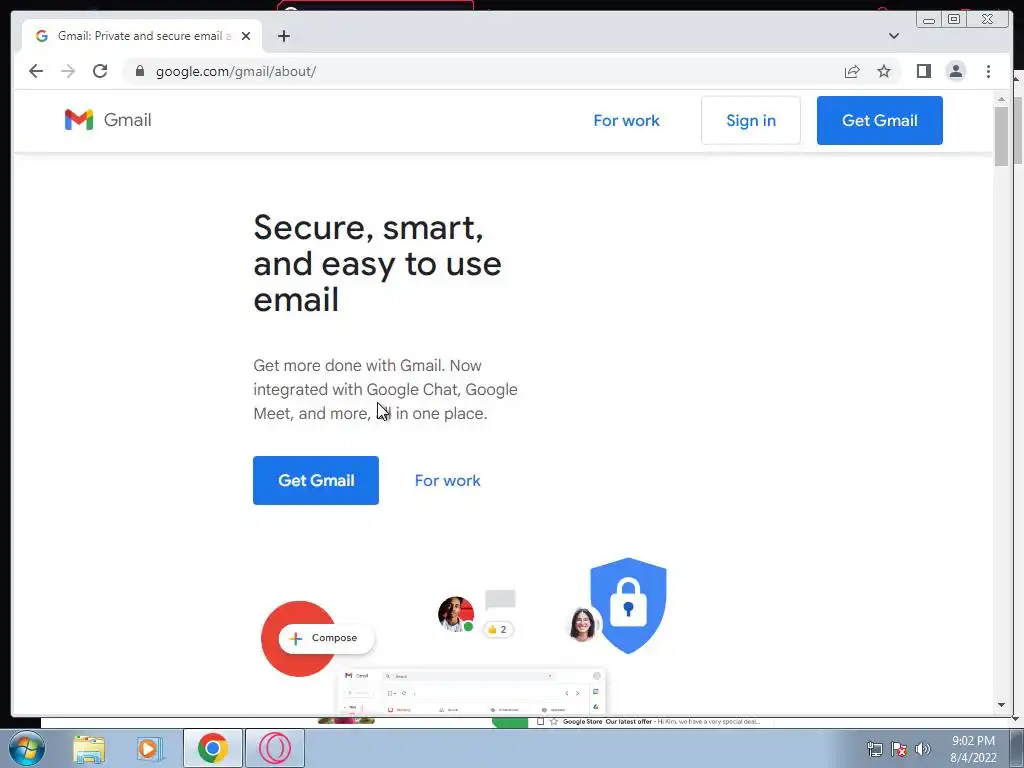1024x768 pixels.
Task: Click the padlock site info icon
Action: (x=139, y=71)
